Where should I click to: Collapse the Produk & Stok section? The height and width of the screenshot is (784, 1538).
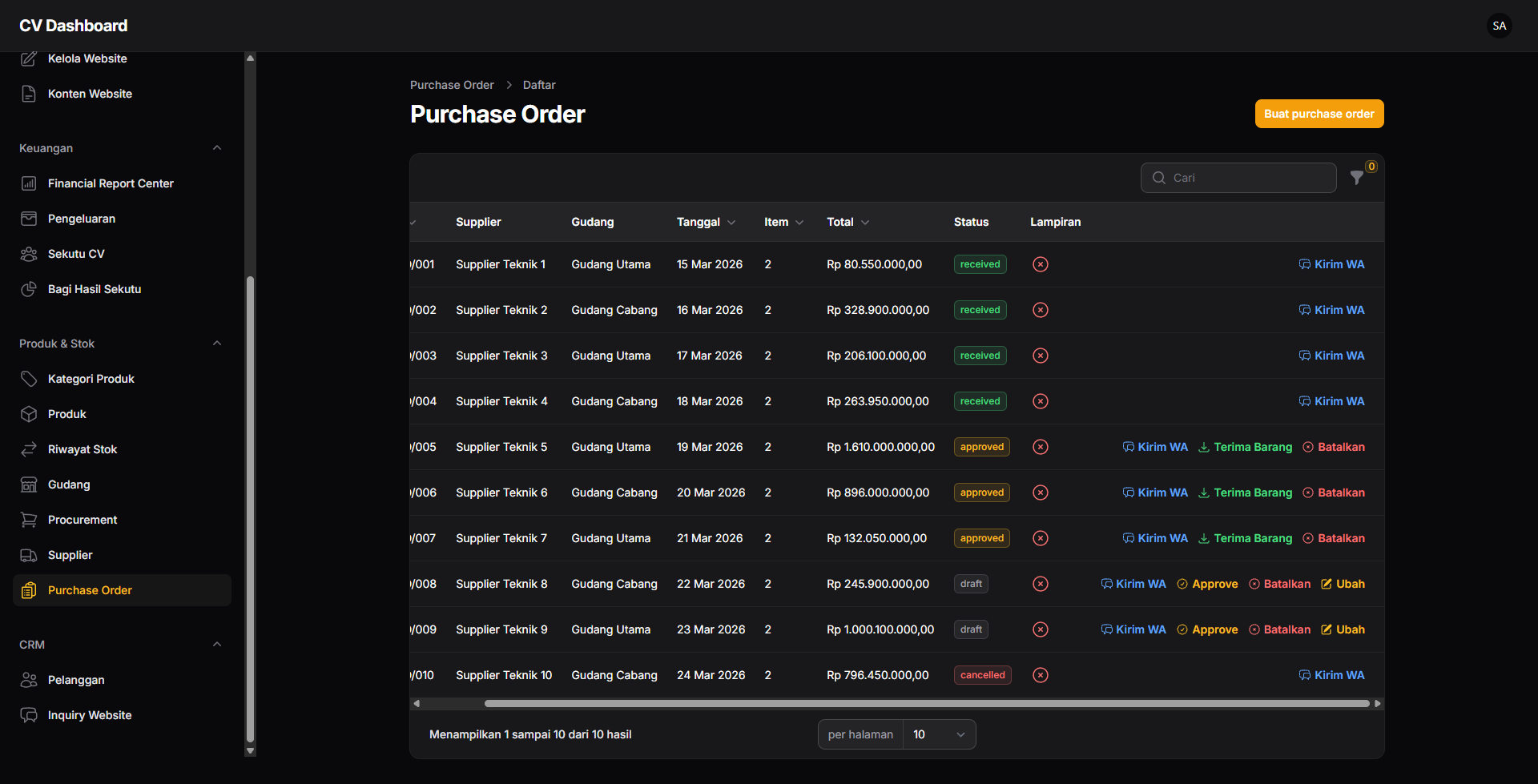[217, 343]
